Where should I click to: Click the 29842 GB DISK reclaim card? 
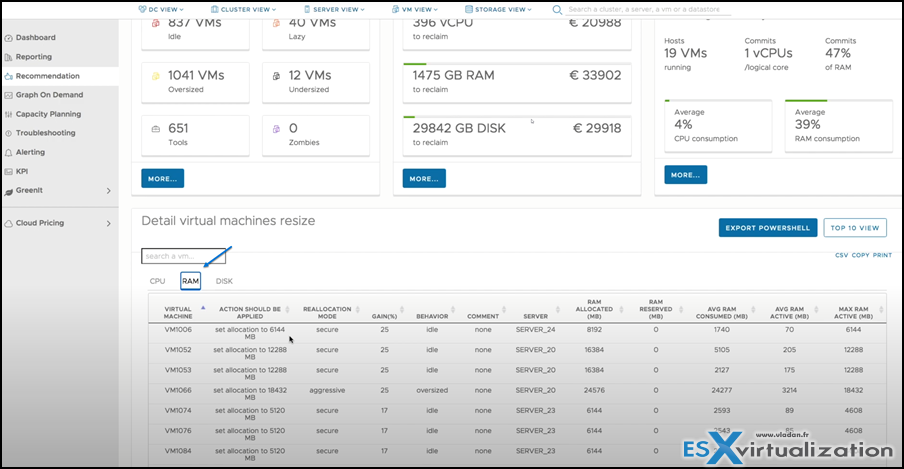tap(517, 136)
